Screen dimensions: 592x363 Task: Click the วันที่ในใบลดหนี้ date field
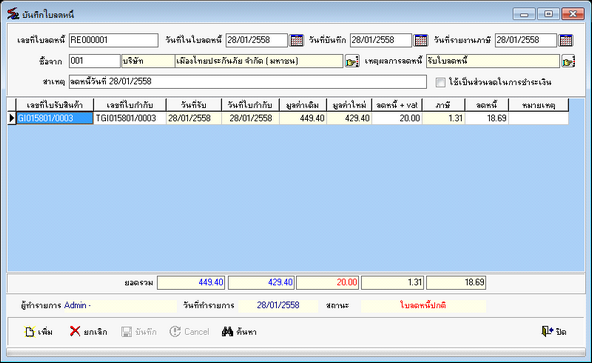point(257,40)
